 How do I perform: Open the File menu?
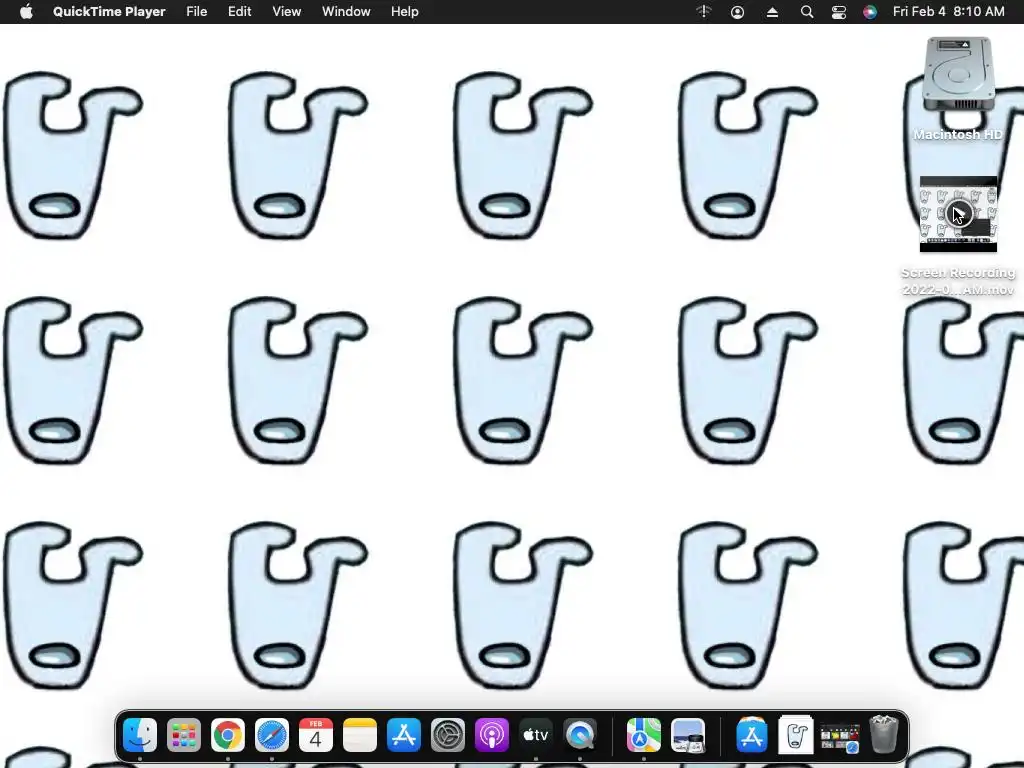[197, 12]
